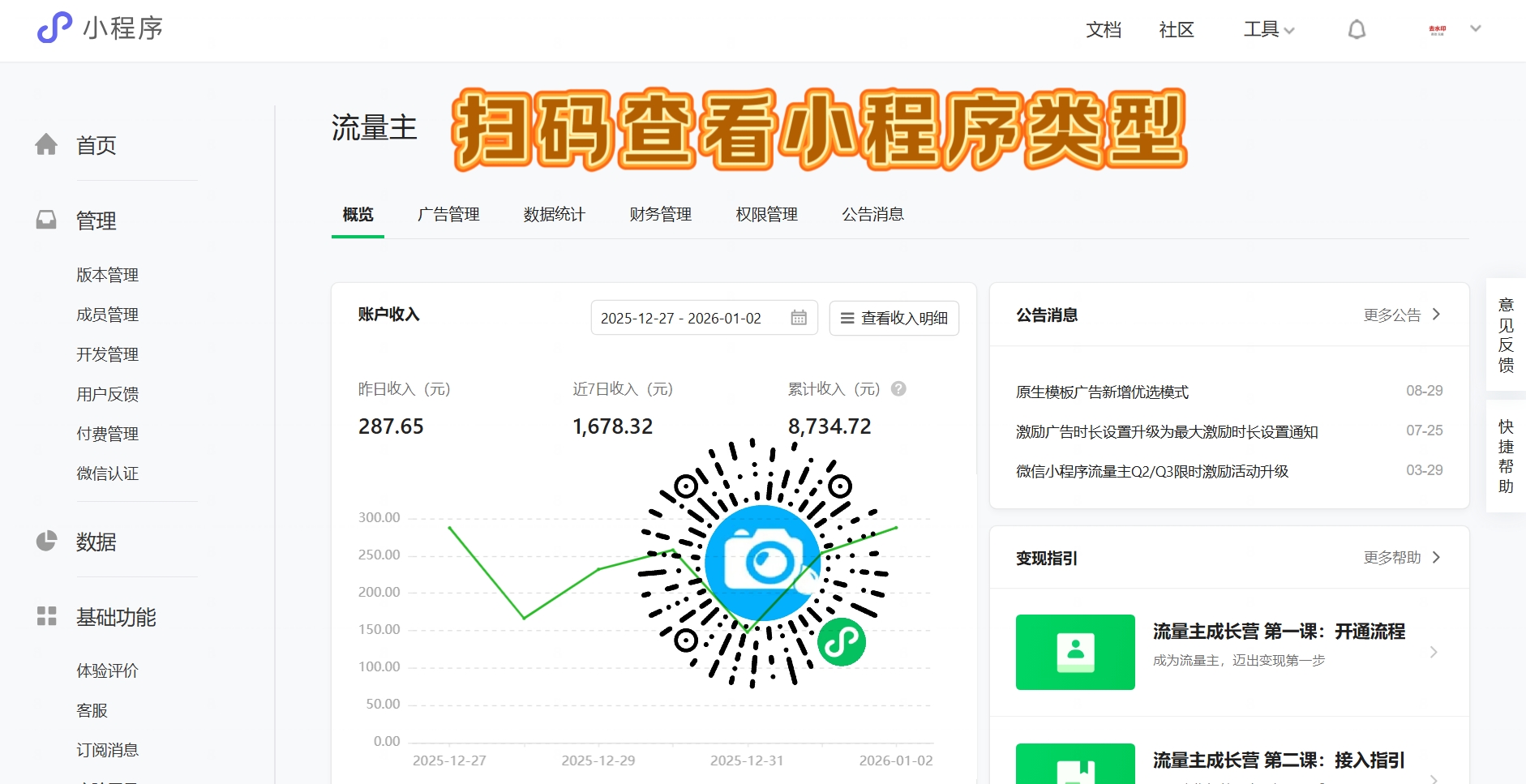Open the calendar icon in date field
Image resolution: width=1526 pixels, height=784 pixels.
point(799,318)
